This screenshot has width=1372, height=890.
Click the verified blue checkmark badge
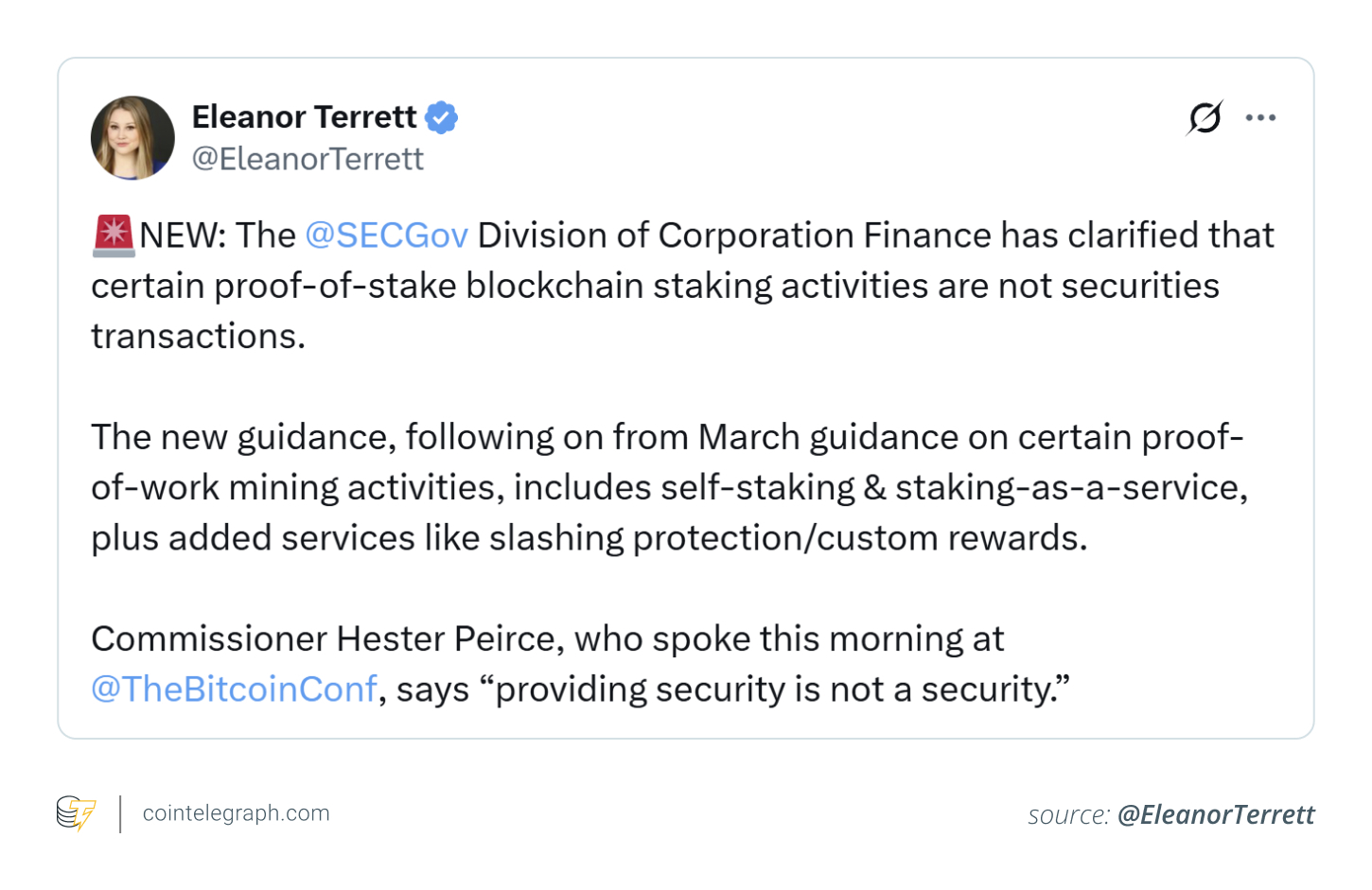tap(442, 116)
